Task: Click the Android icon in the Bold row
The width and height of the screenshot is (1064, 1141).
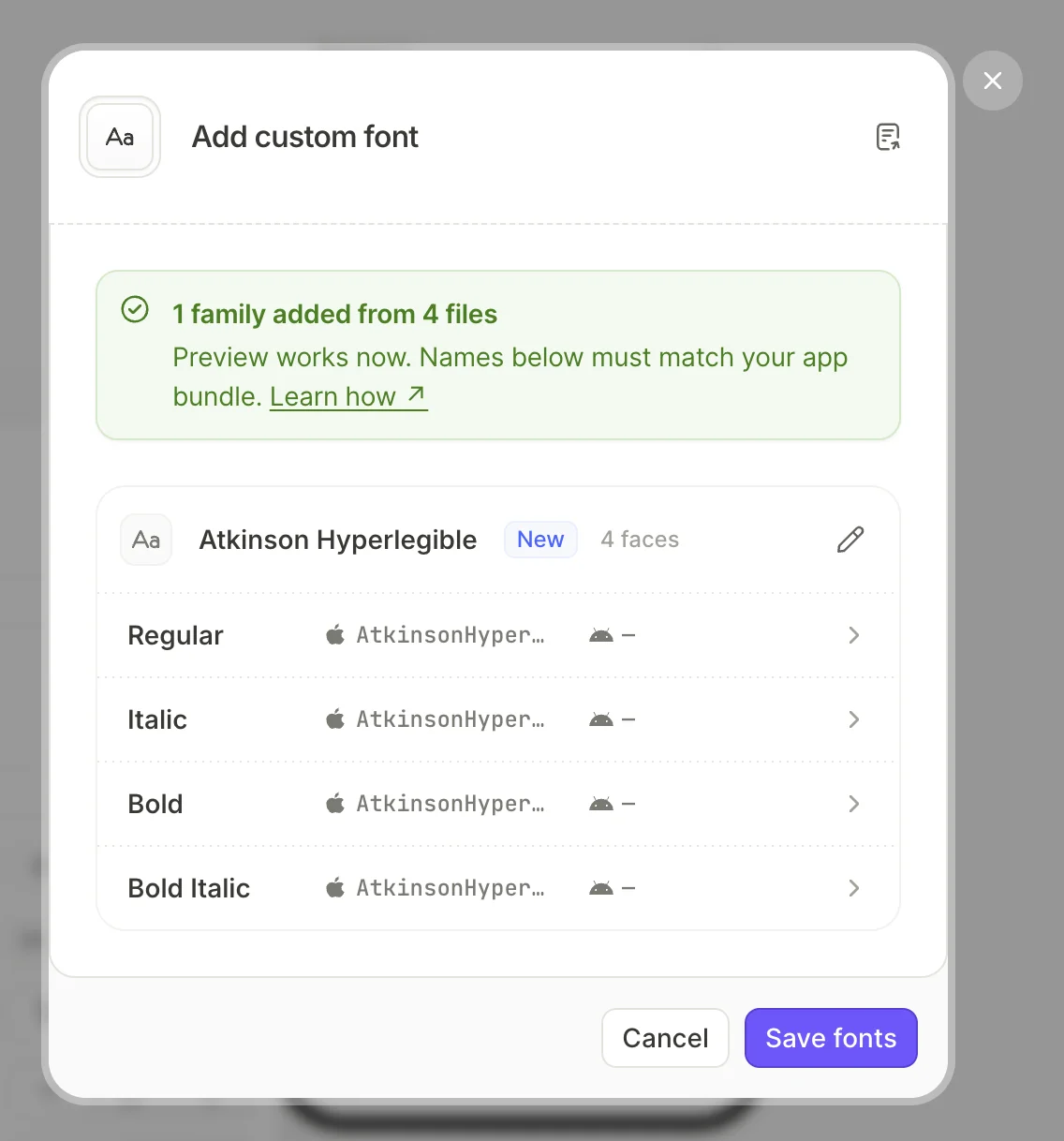Action: 601,805
